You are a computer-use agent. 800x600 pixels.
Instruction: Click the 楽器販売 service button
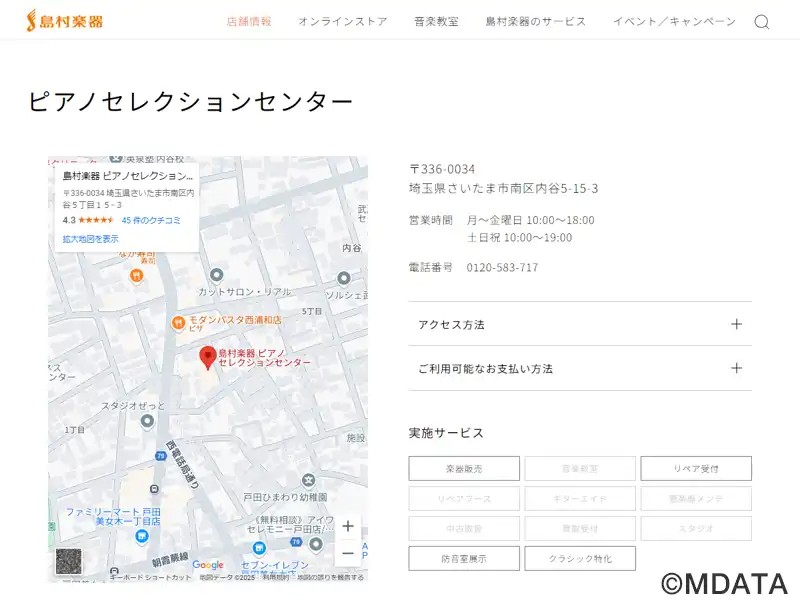[464, 468]
